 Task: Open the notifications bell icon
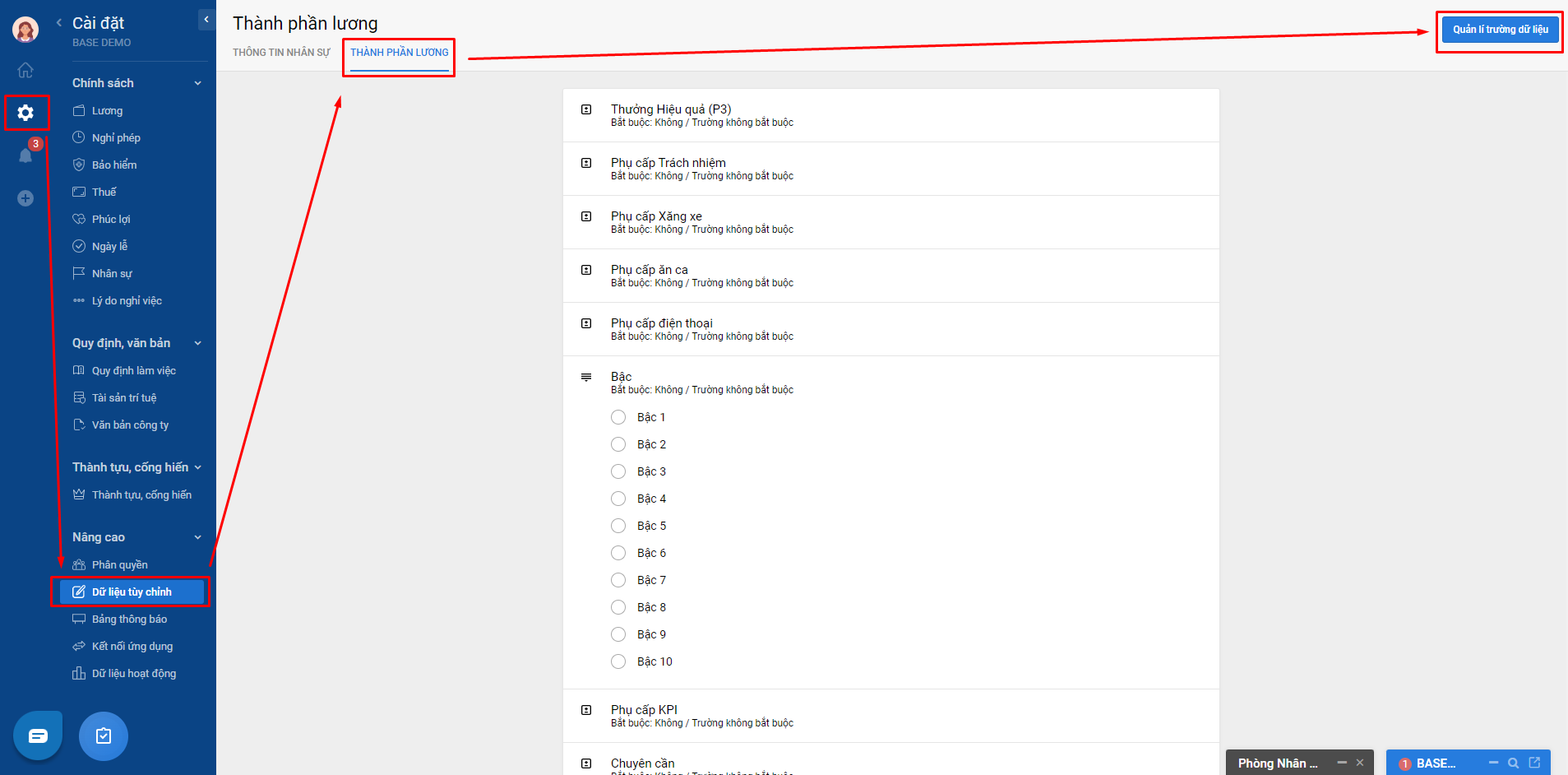click(25, 155)
